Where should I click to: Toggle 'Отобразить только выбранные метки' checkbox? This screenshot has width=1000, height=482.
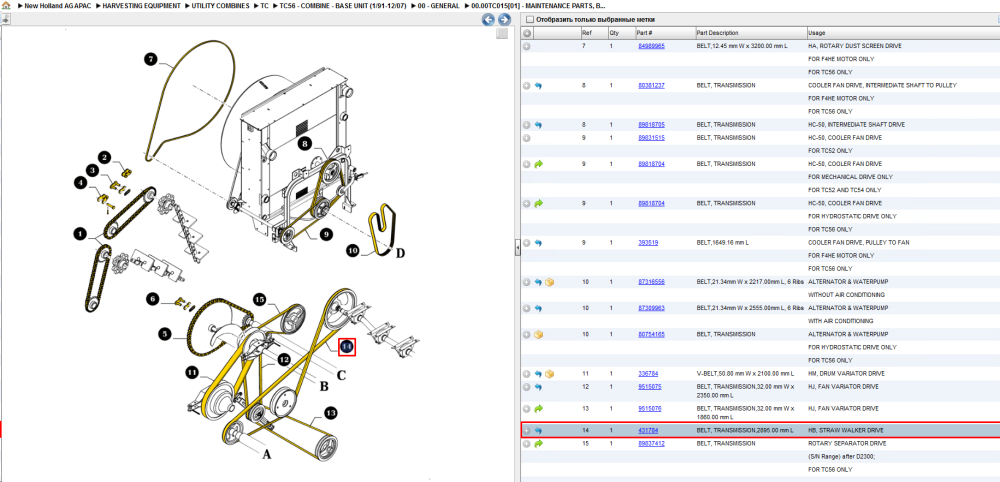tap(529, 20)
